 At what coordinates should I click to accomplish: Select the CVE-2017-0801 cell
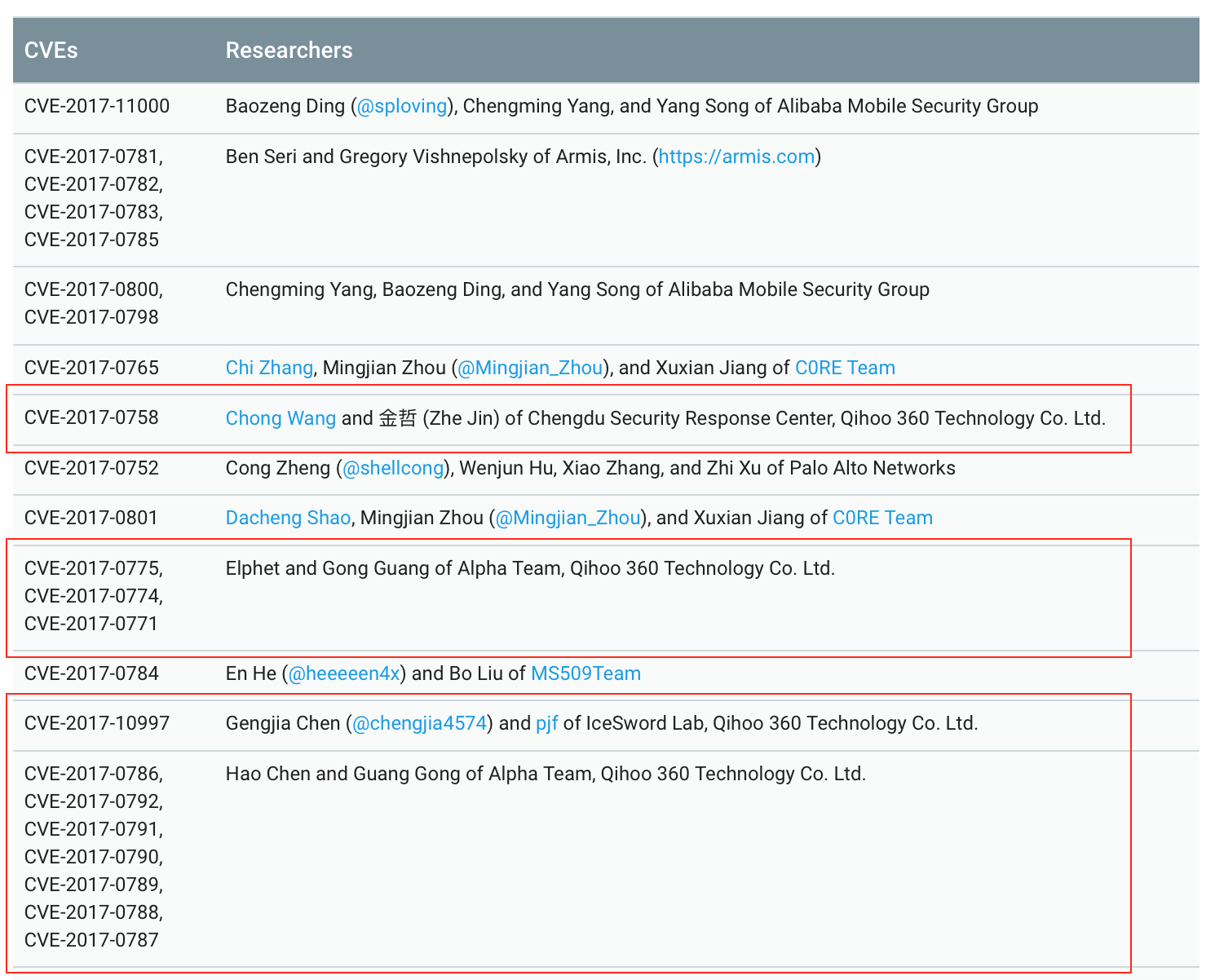pyautogui.click(x=91, y=518)
